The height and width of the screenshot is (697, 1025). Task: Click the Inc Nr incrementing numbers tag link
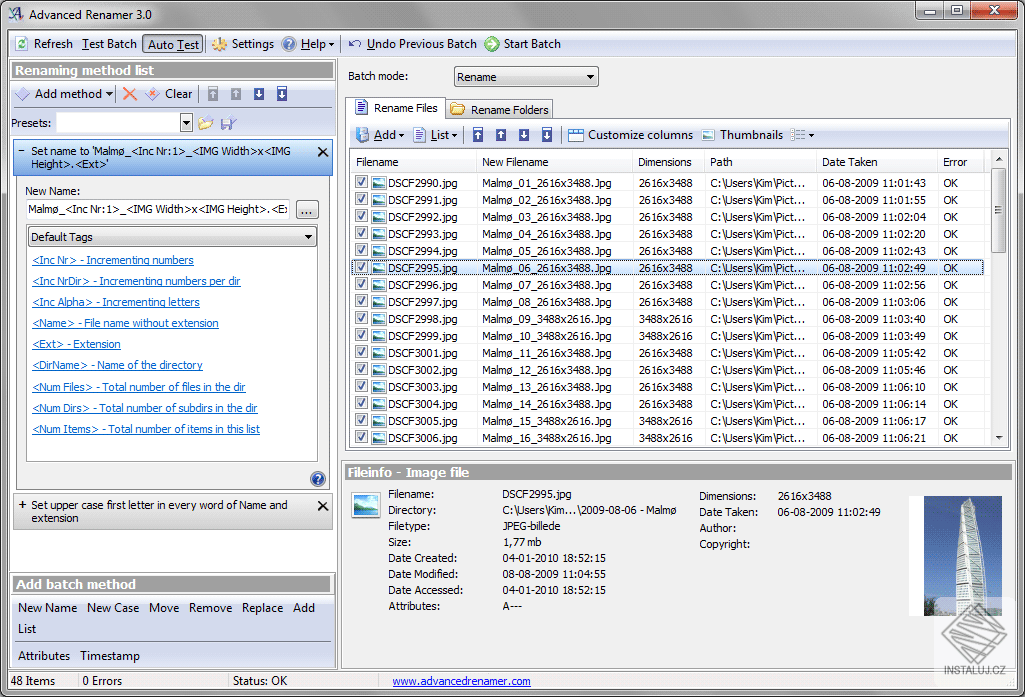pyautogui.click(x=112, y=260)
